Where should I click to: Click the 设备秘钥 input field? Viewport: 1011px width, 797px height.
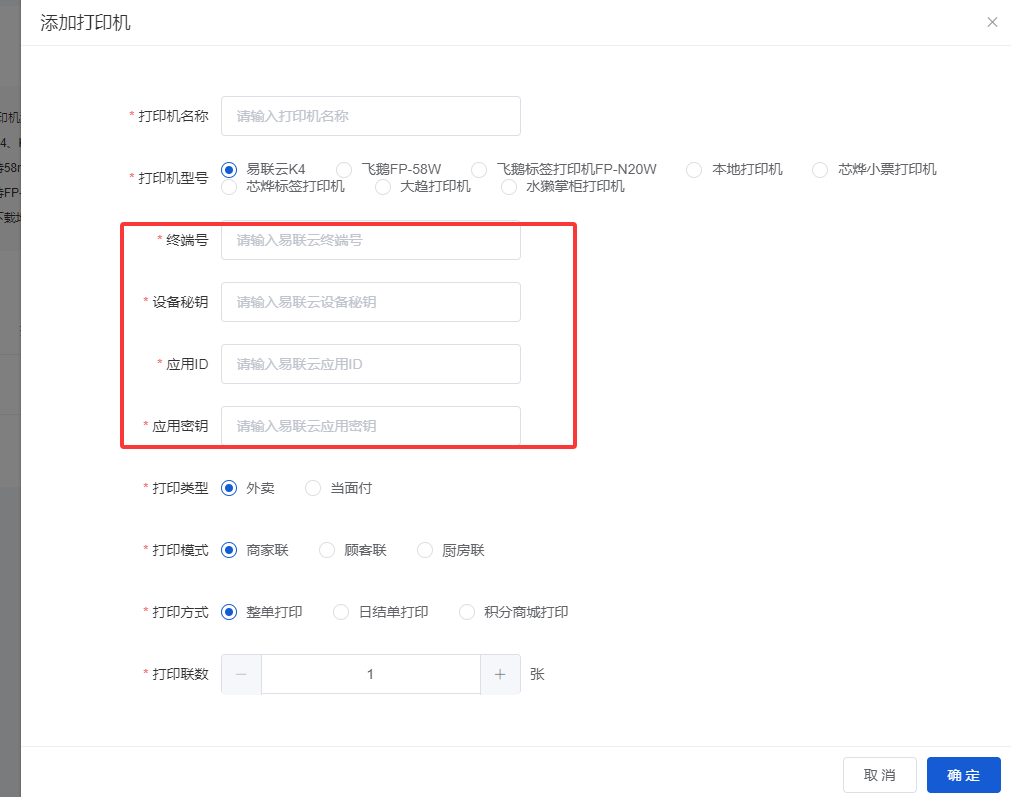(371, 302)
